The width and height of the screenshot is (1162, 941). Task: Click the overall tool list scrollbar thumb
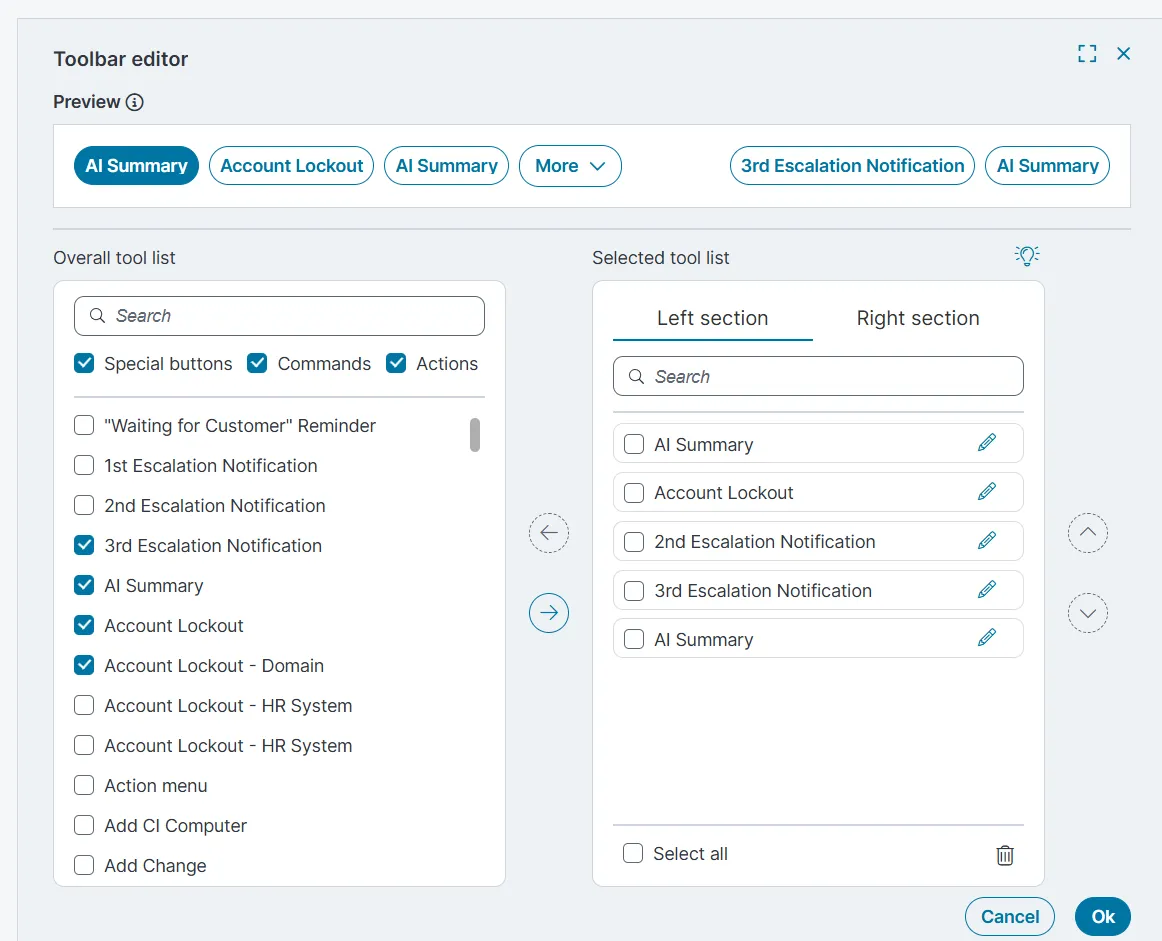[475, 435]
